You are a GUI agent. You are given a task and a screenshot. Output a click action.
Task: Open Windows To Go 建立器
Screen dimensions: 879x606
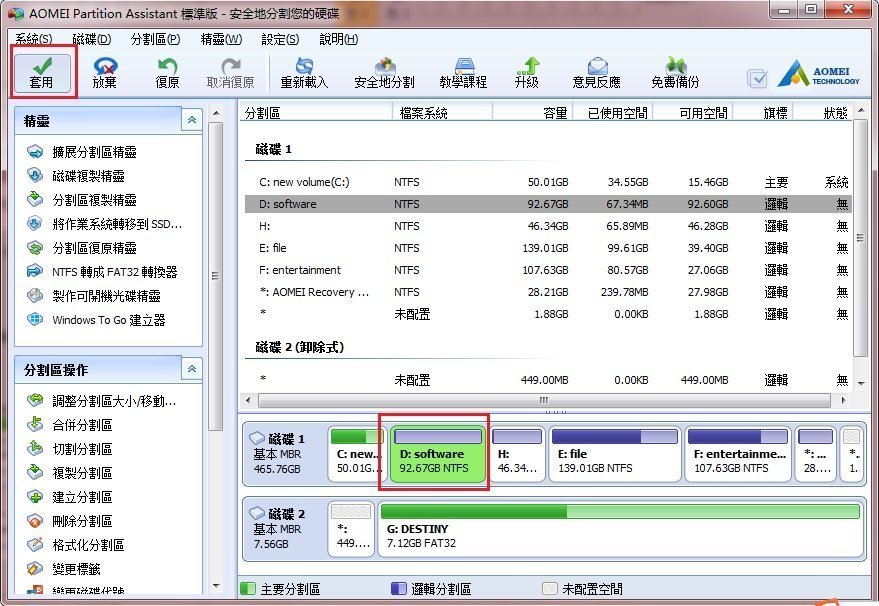96,320
